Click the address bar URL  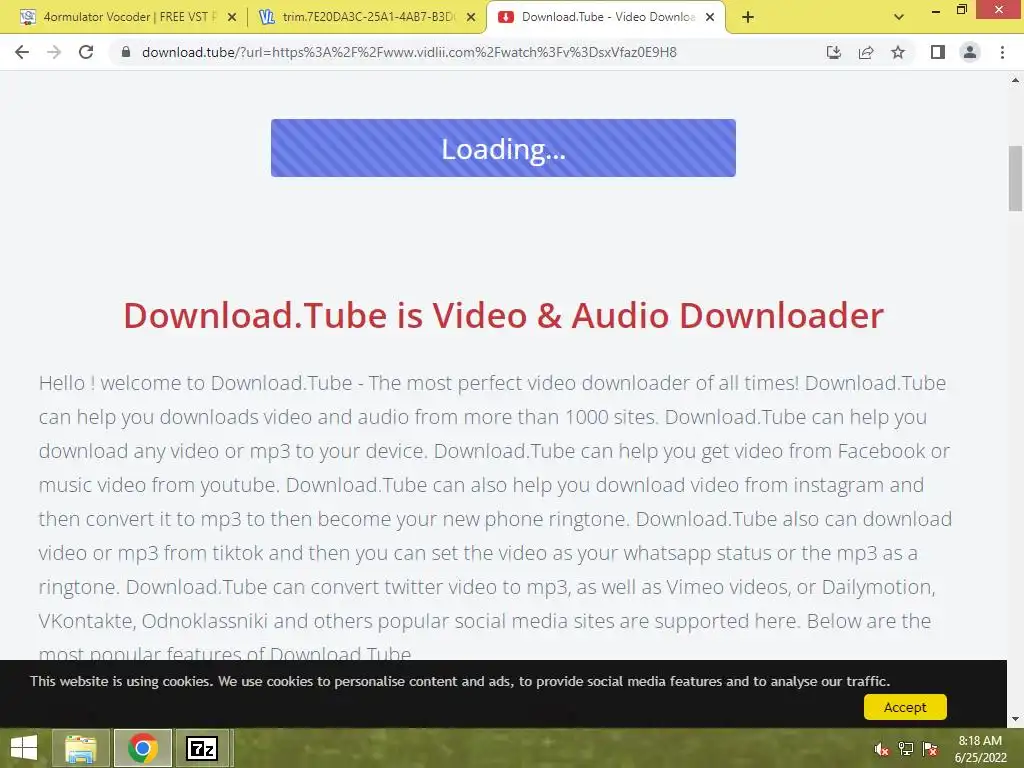point(409,52)
